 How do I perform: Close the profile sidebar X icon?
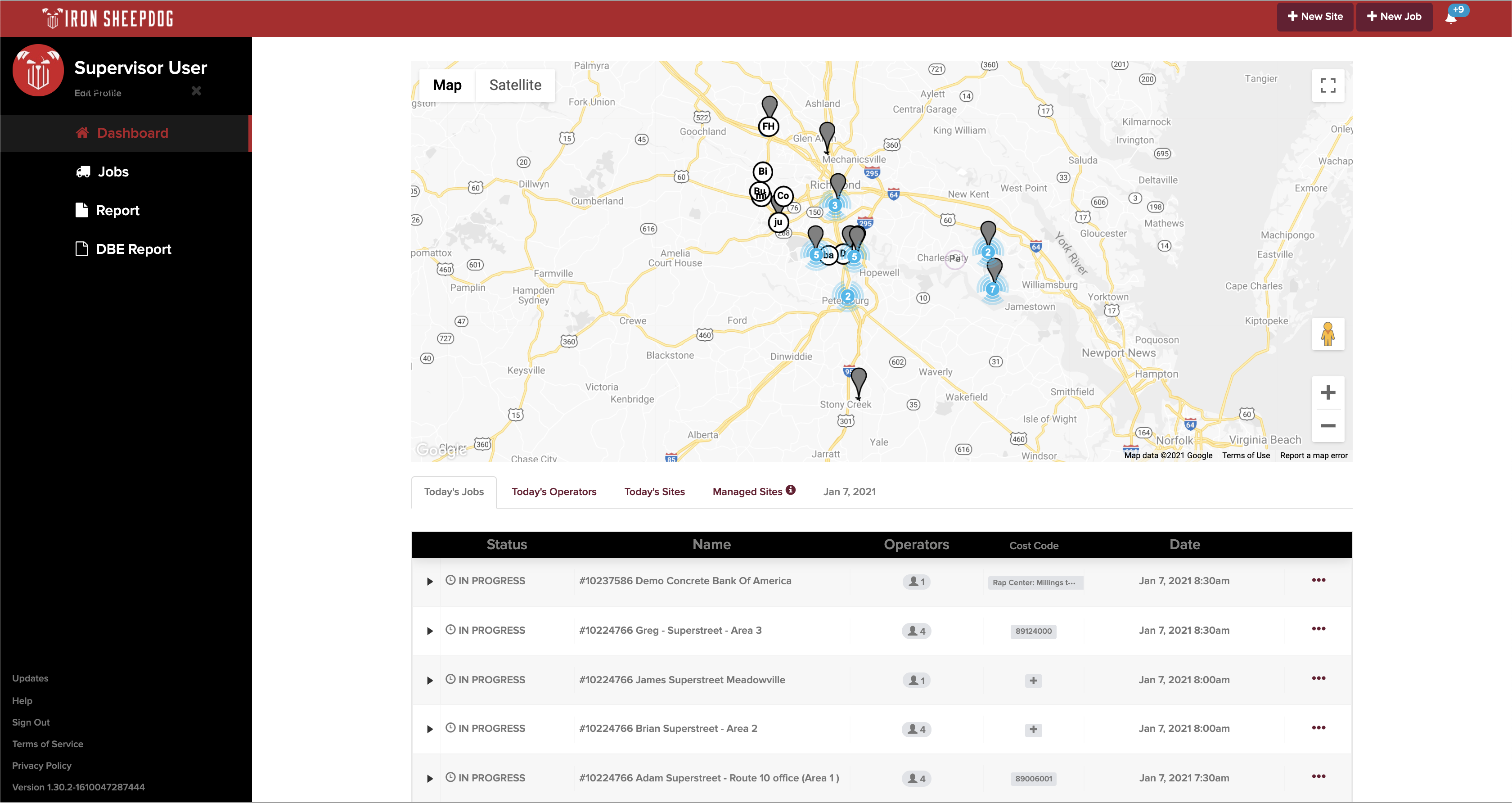[x=196, y=90]
